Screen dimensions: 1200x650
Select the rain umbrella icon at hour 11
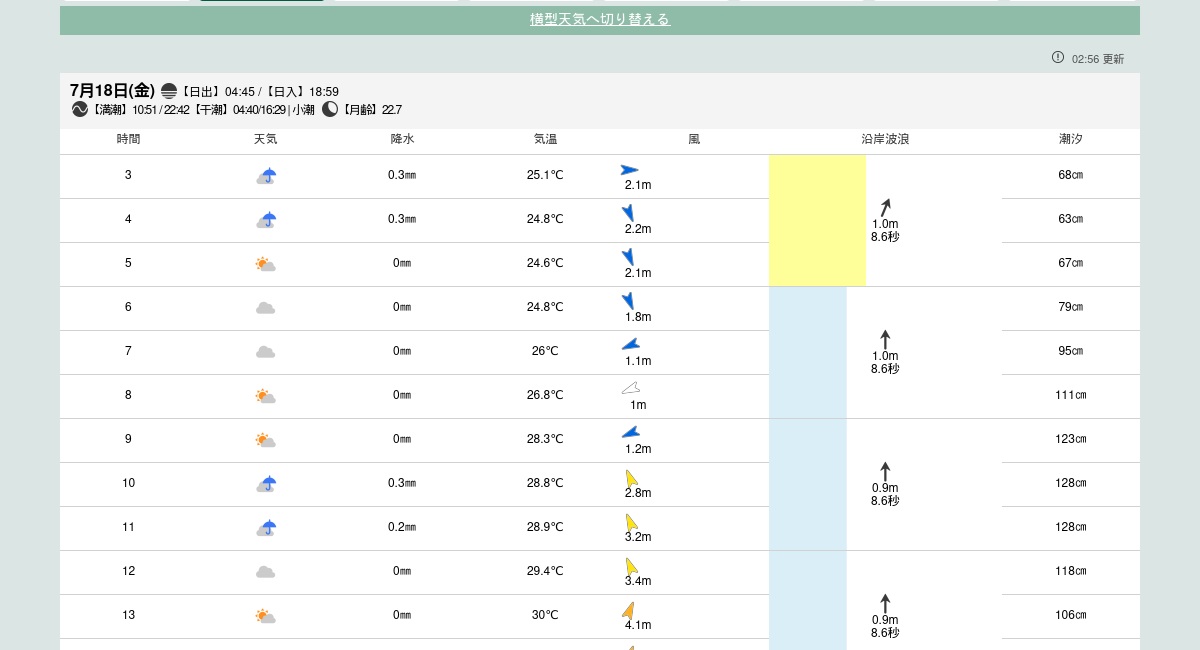(x=266, y=528)
